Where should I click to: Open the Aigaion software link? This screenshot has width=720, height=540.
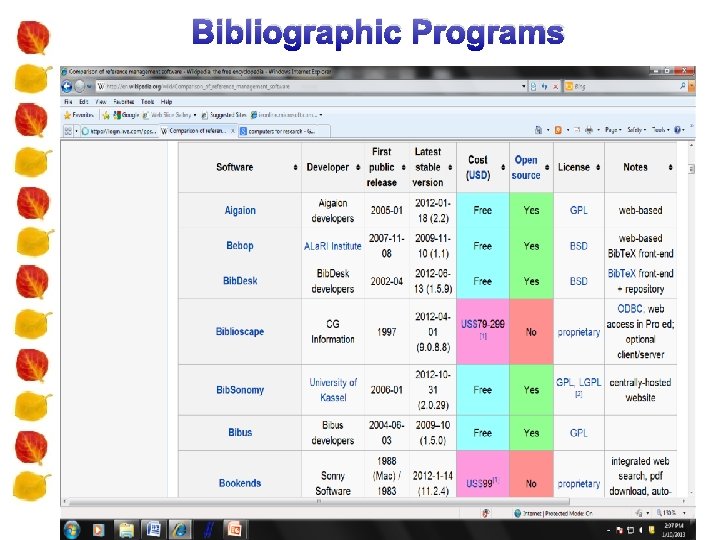(x=240, y=210)
